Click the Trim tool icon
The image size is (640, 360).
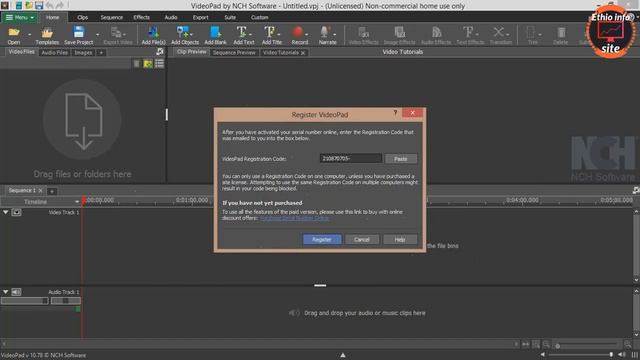[532, 35]
